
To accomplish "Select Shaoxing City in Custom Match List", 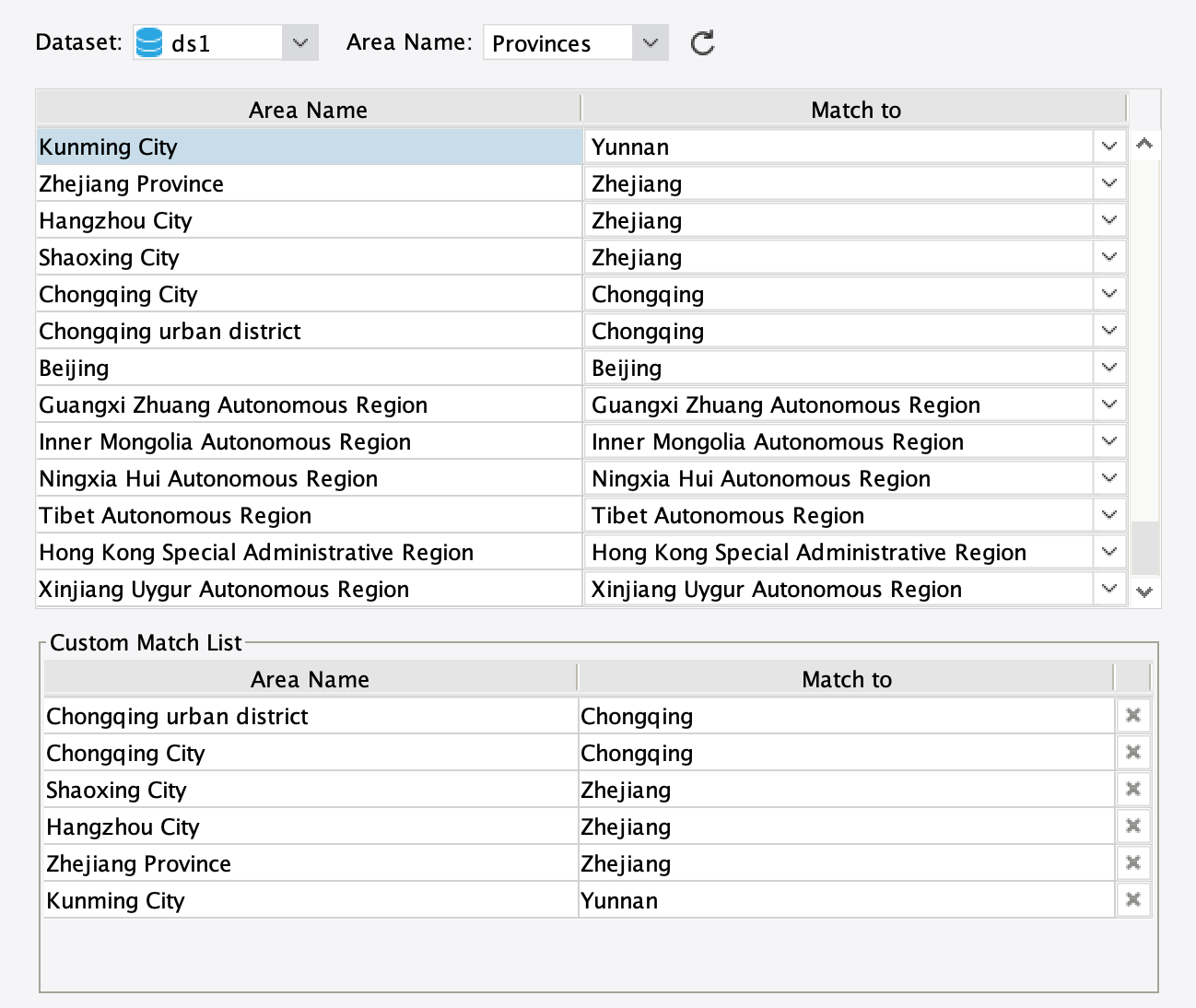I will (x=311, y=790).
